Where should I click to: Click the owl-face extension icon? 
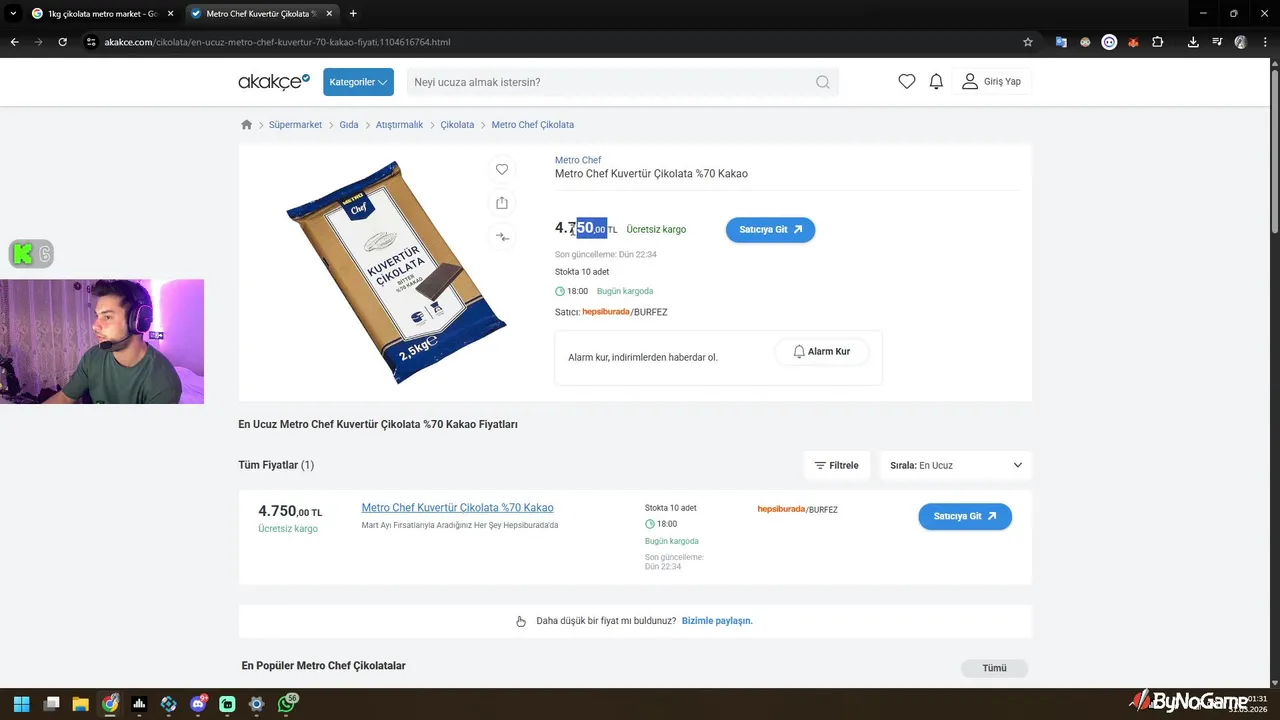coord(1085,42)
